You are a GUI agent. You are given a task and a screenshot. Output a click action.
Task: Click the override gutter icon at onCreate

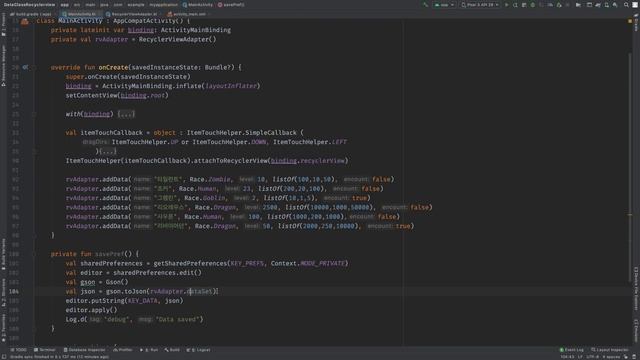25,67
